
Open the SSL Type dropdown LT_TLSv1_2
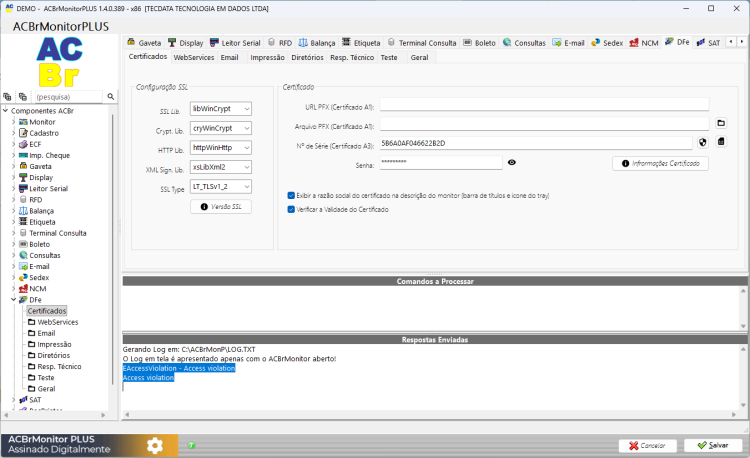221,186
